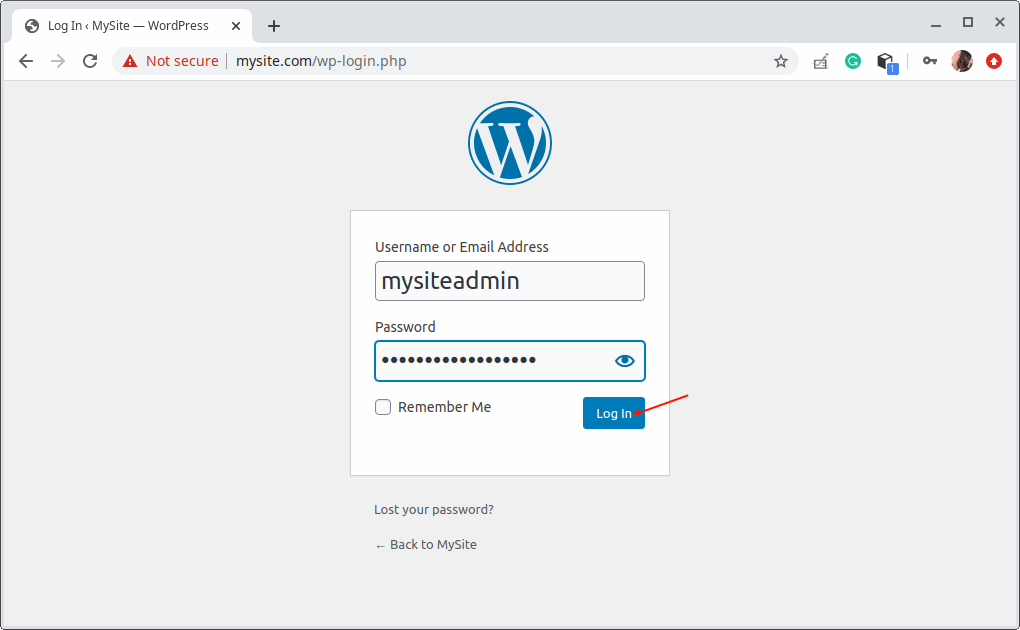Open the Grammarly extension
The height and width of the screenshot is (630, 1020).
point(853,61)
